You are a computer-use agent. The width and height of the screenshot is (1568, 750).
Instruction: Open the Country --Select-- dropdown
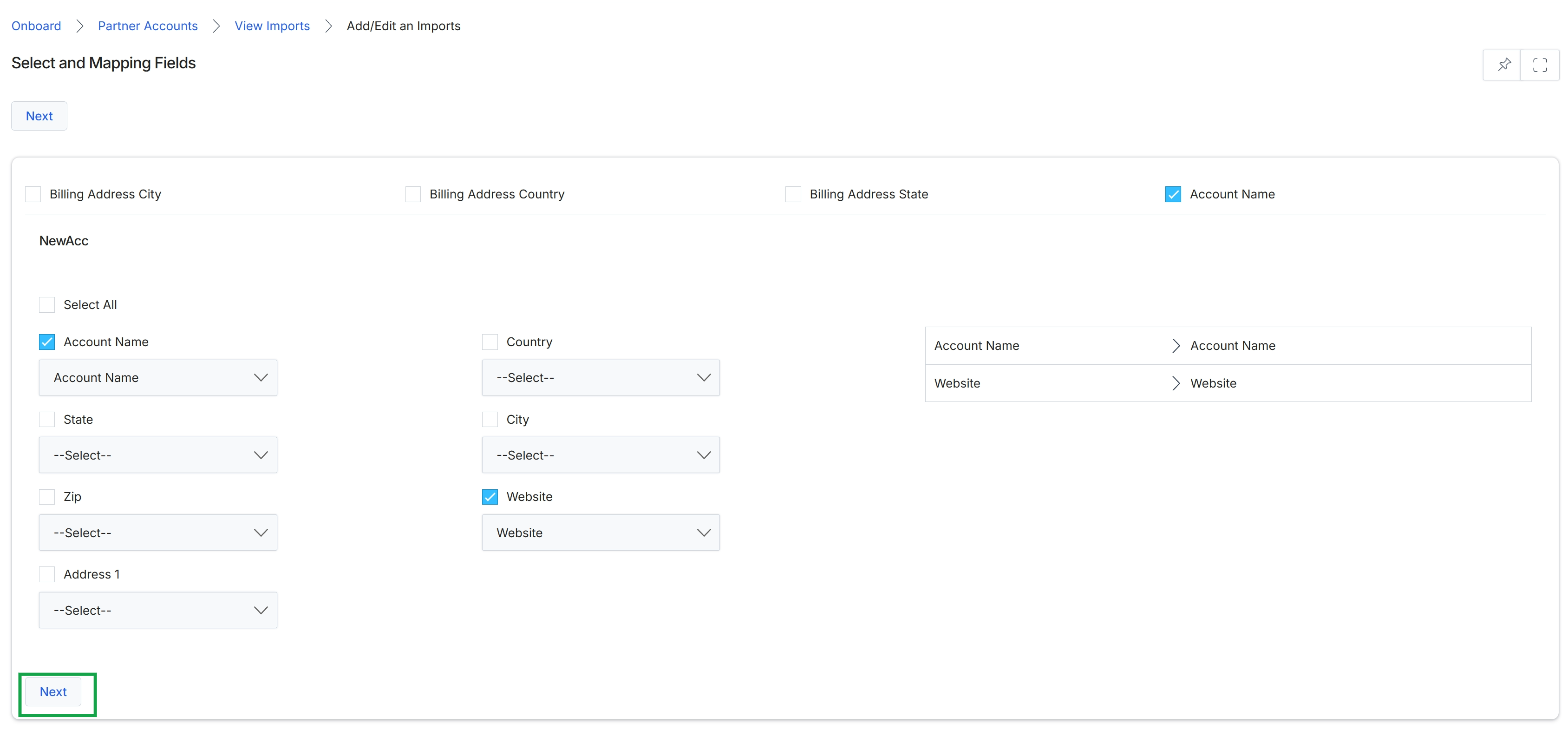600,378
